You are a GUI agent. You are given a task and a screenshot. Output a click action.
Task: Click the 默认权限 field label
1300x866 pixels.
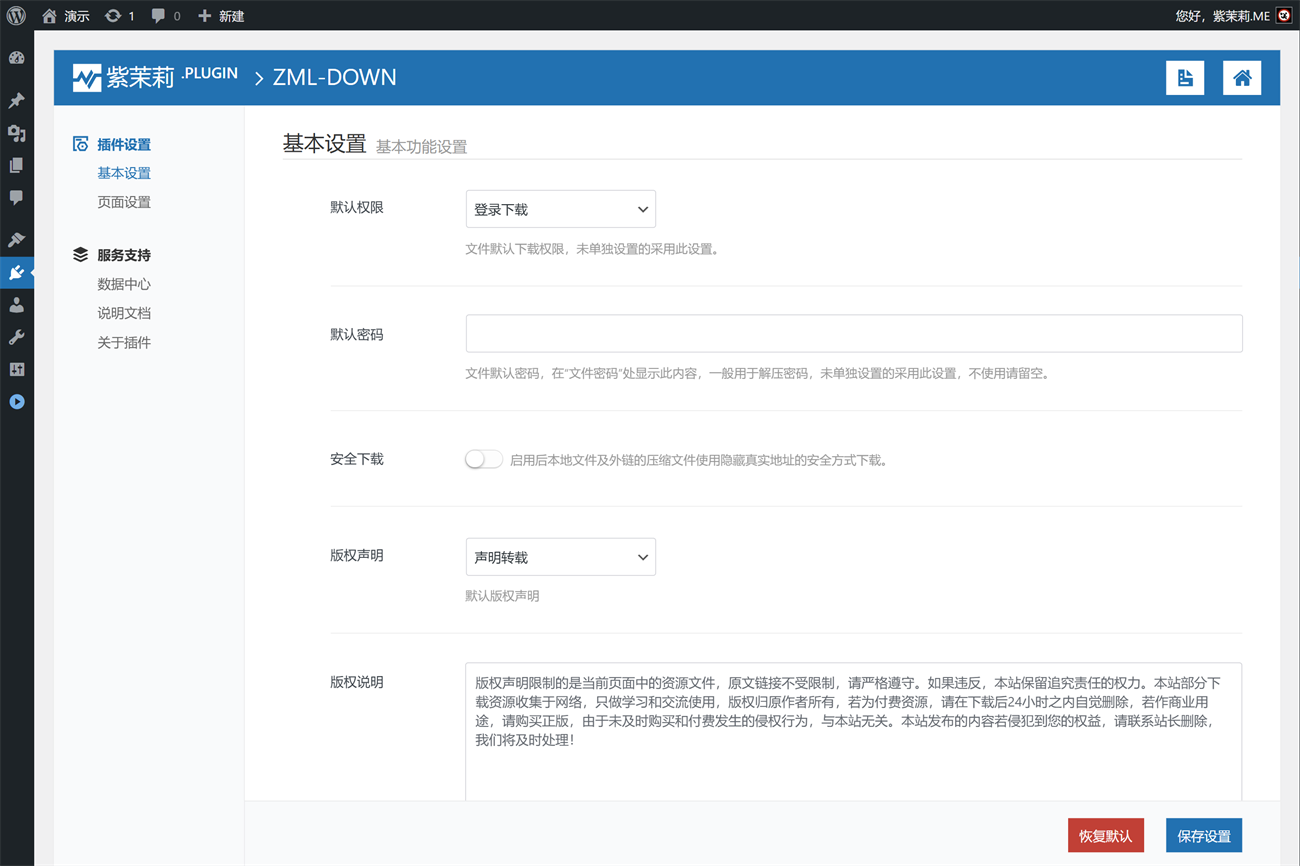(x=357, y=207)
